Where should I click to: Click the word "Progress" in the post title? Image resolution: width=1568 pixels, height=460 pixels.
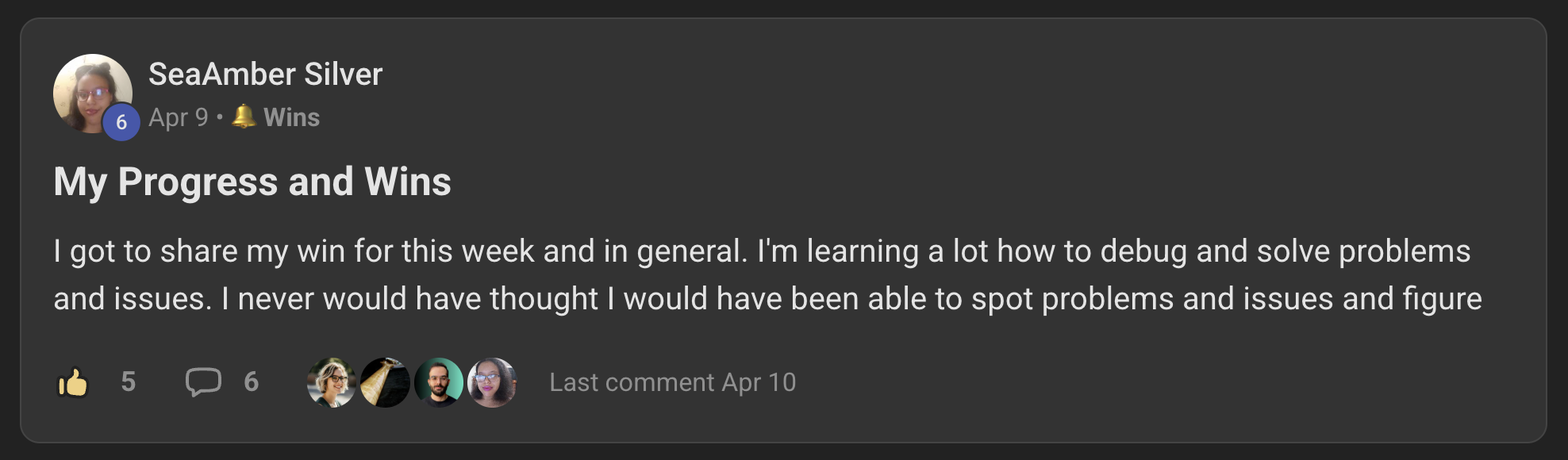(x=198, y=182)
